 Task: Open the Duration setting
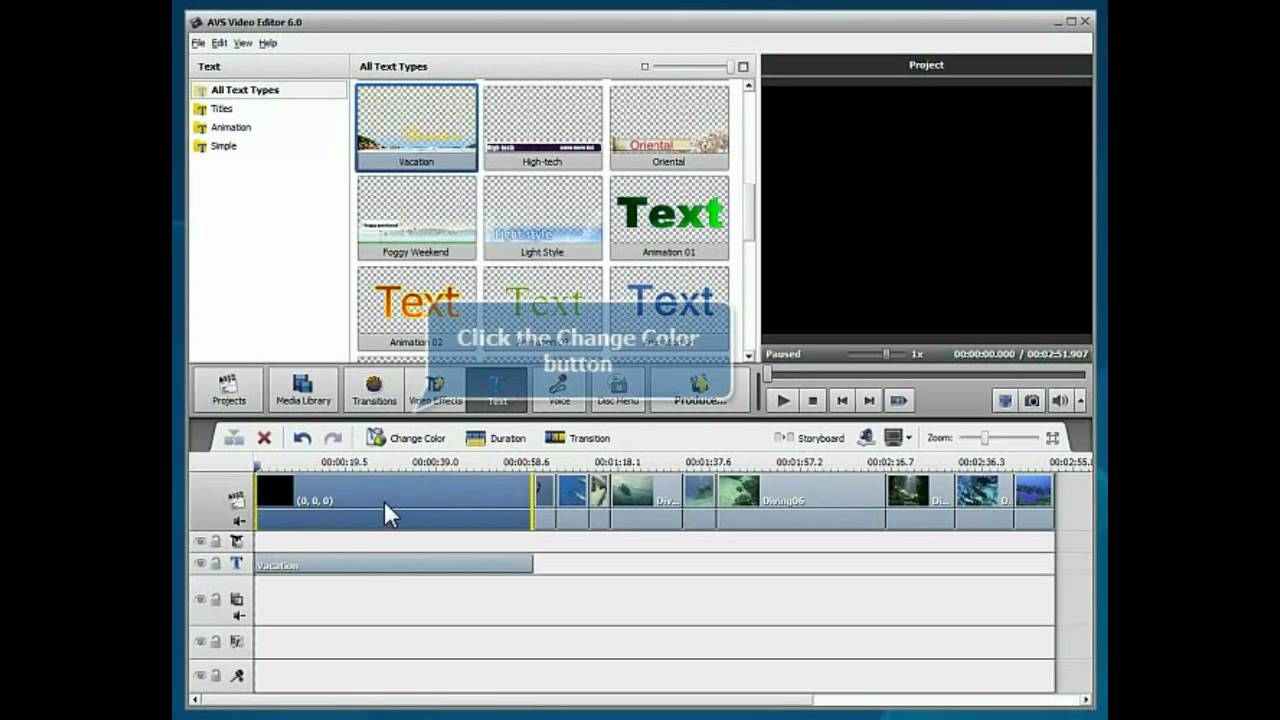pos(495,438)
